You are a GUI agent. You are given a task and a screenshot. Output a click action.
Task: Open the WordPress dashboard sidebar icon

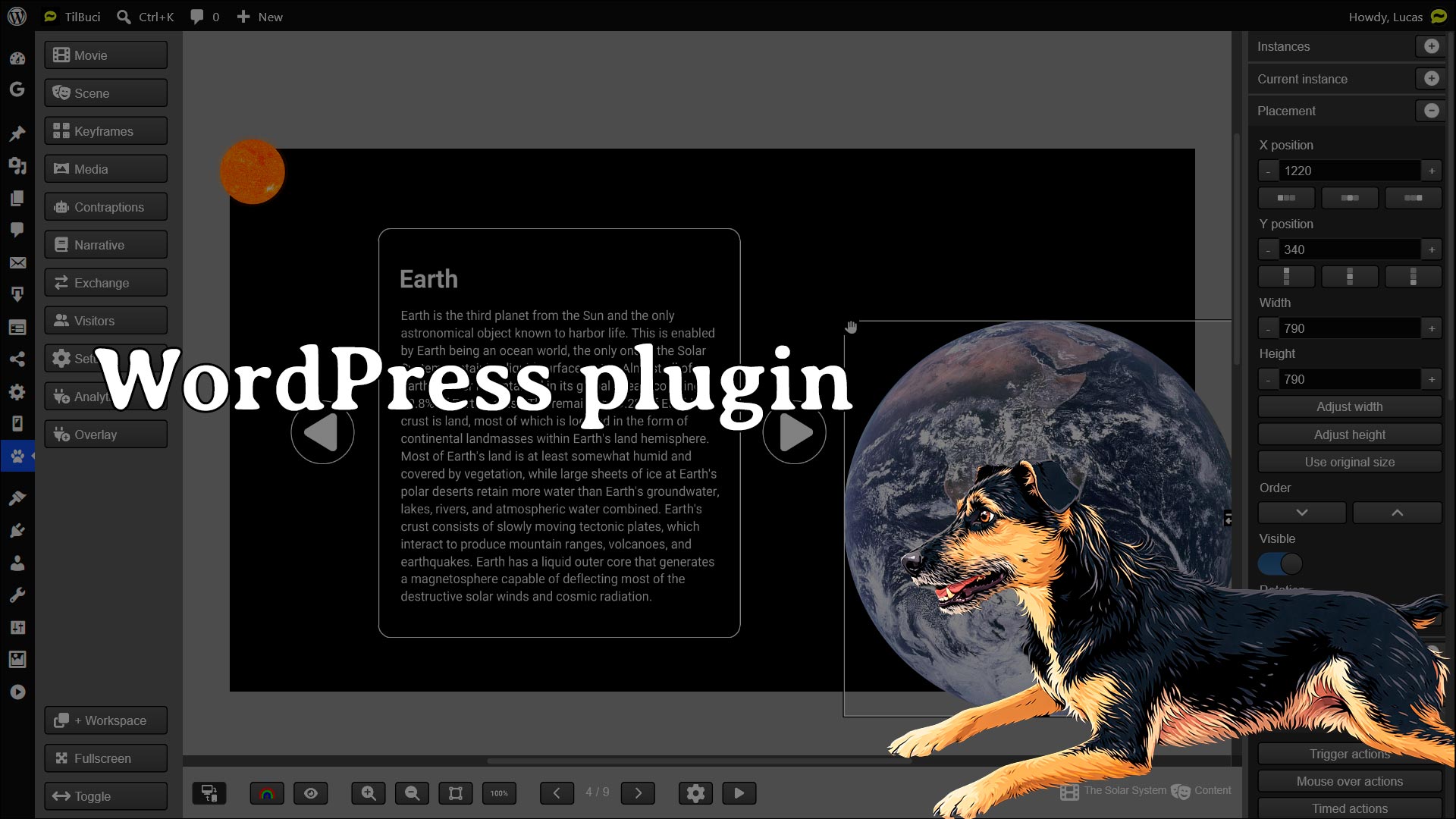17,58
